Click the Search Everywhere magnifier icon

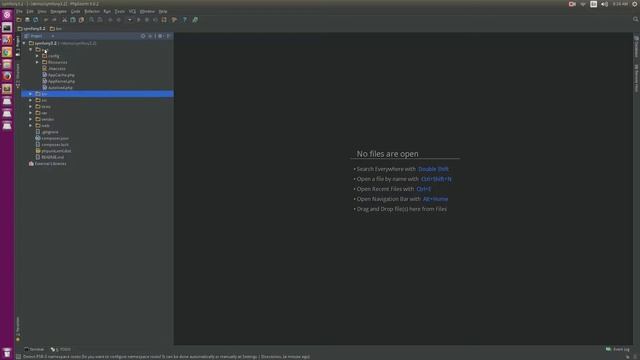coord(635,19)
